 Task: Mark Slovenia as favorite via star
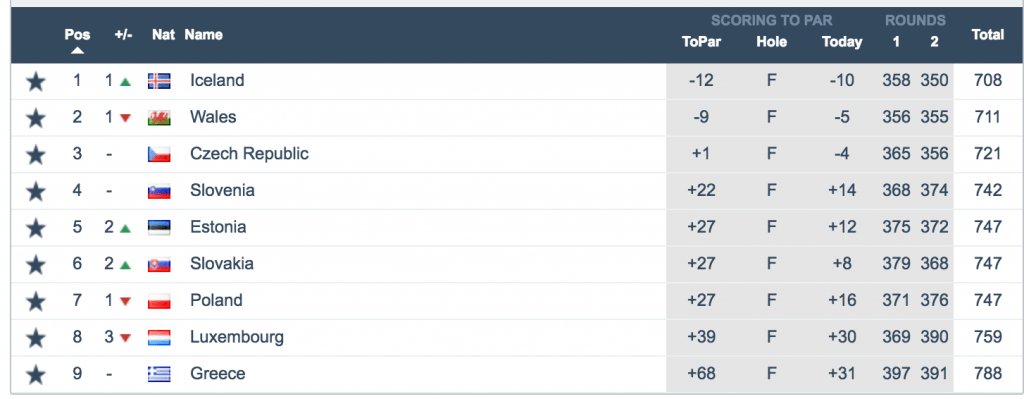coord(36,191)
